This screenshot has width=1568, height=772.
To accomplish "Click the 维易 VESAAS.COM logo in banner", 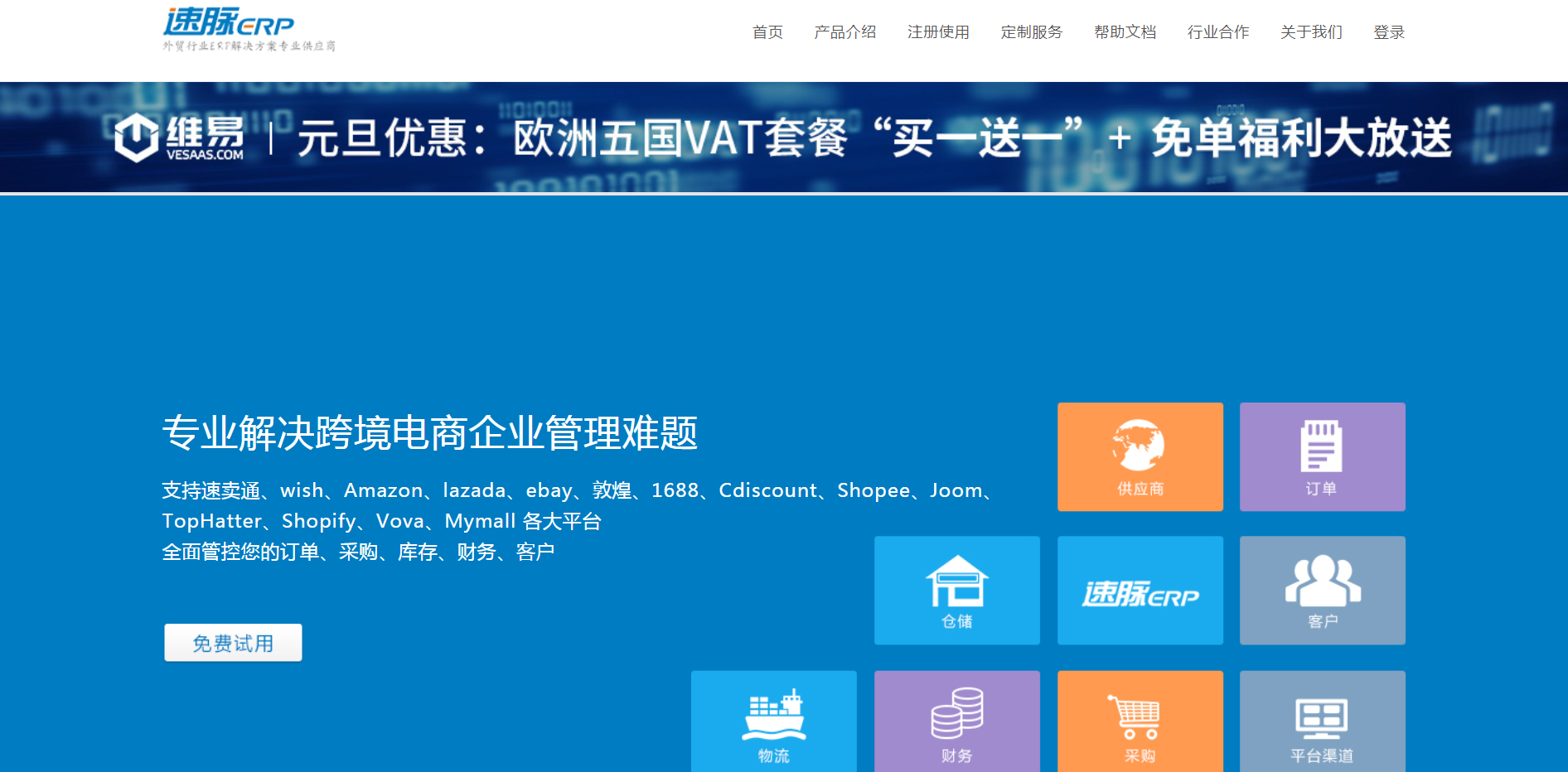I will pyautogui.click(x=179, y=138).
